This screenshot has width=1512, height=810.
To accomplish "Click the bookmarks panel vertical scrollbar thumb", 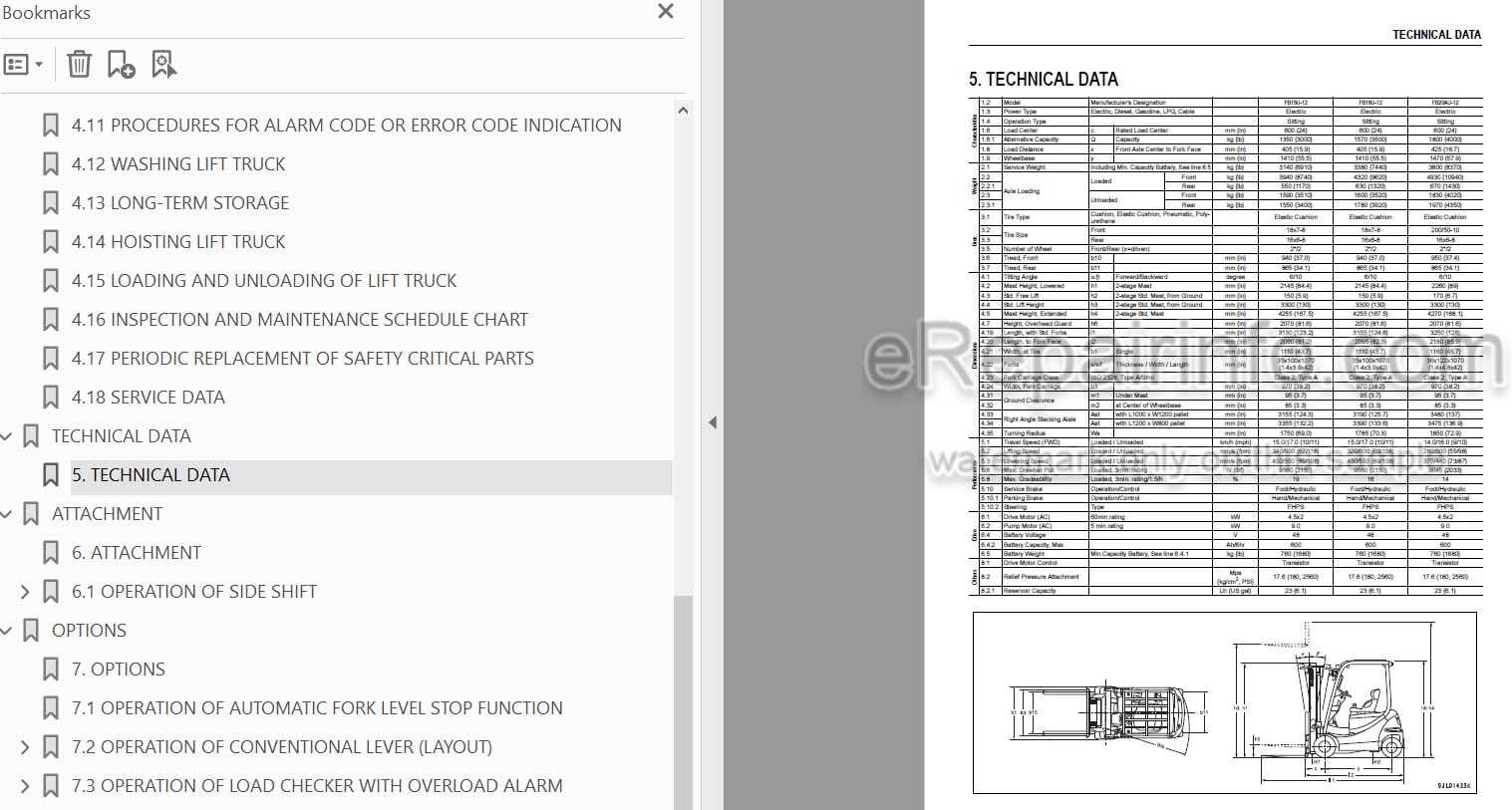I will point(683,702).
